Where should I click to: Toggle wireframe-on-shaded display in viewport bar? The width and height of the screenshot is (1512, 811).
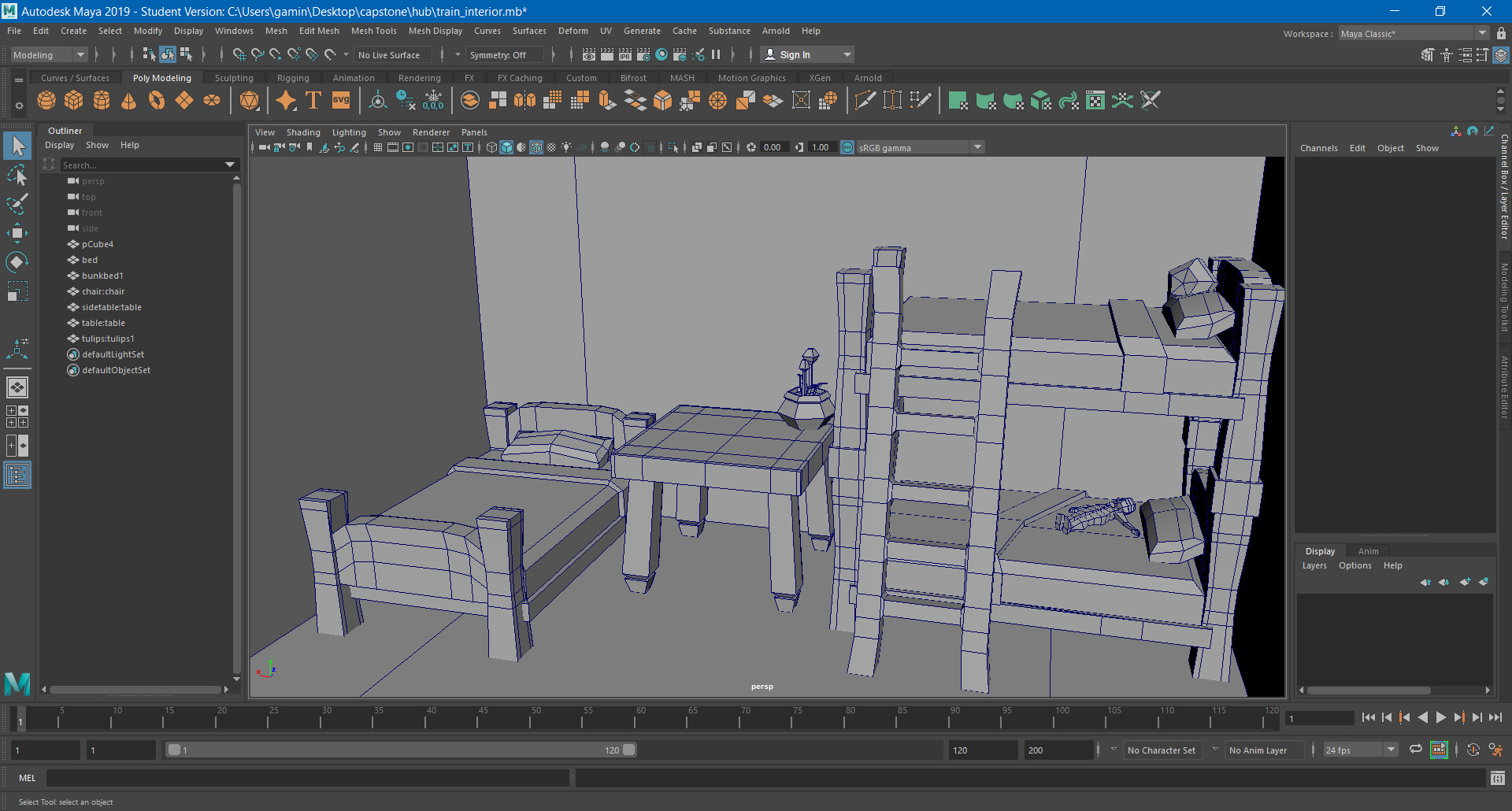pos(536,147)
